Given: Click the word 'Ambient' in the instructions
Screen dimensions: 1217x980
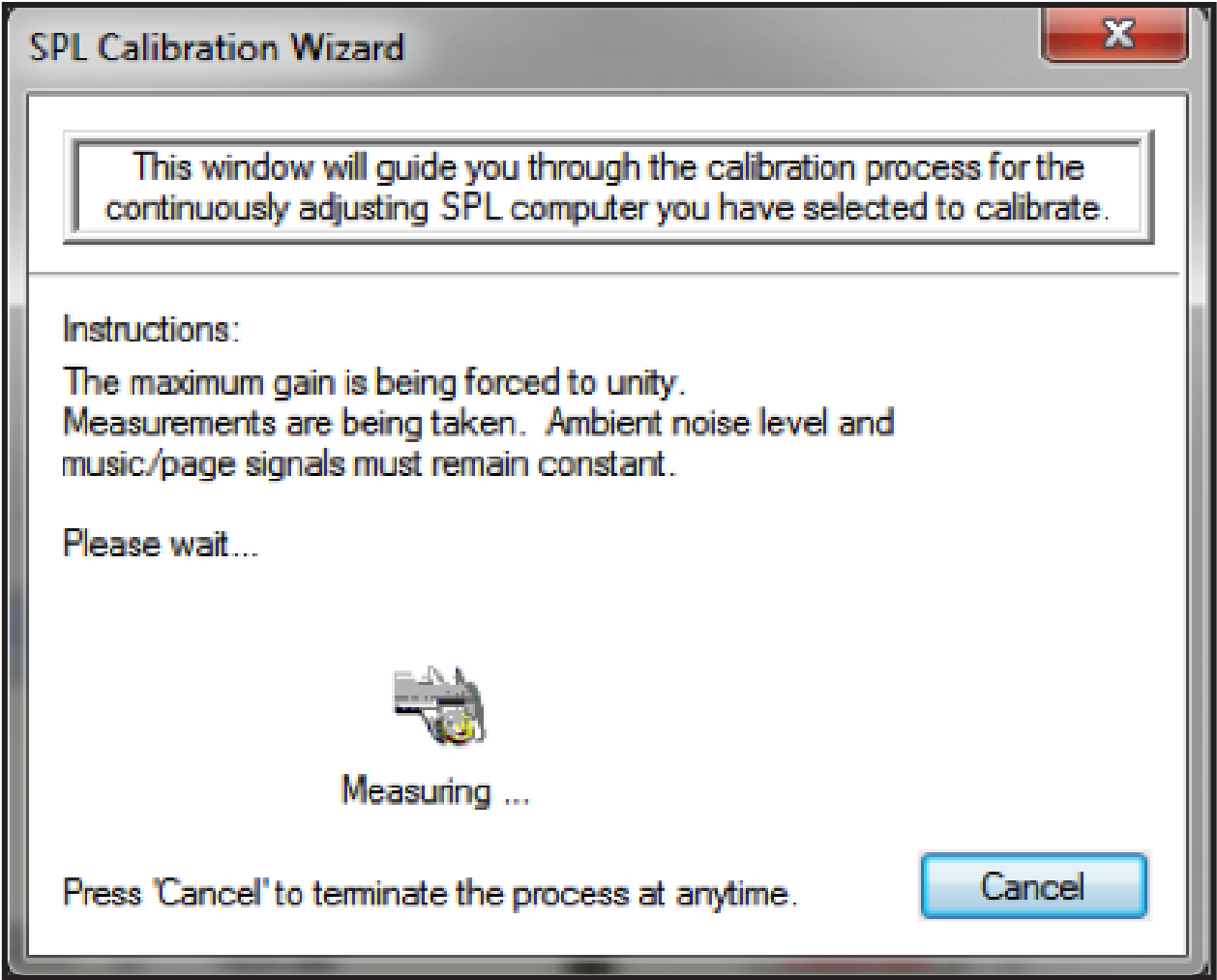Looking at the screenshot, I should coord(608,423).
